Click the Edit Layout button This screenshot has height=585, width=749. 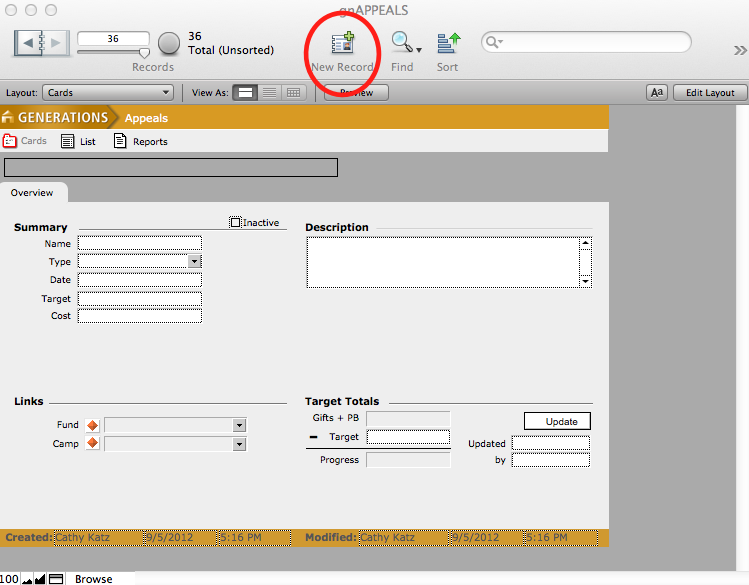point(709,93)
